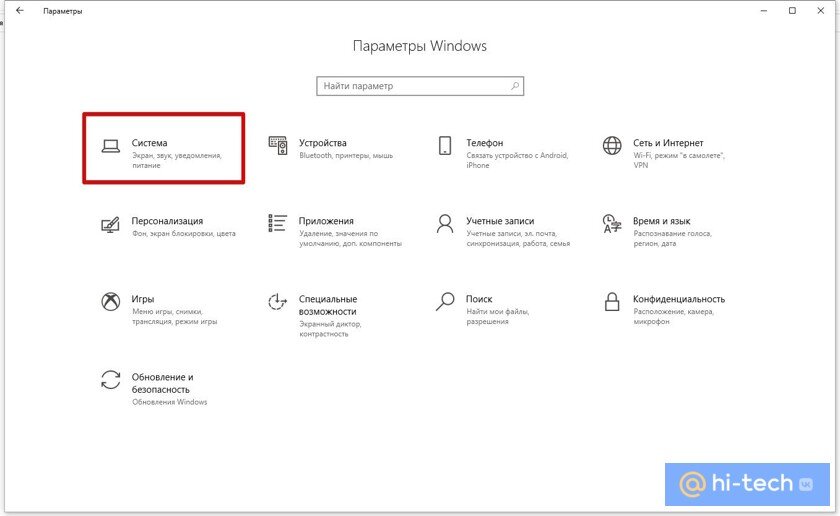Open the Игры label
Viewport: 840px width, 516px height.
(x=143, y=299)
